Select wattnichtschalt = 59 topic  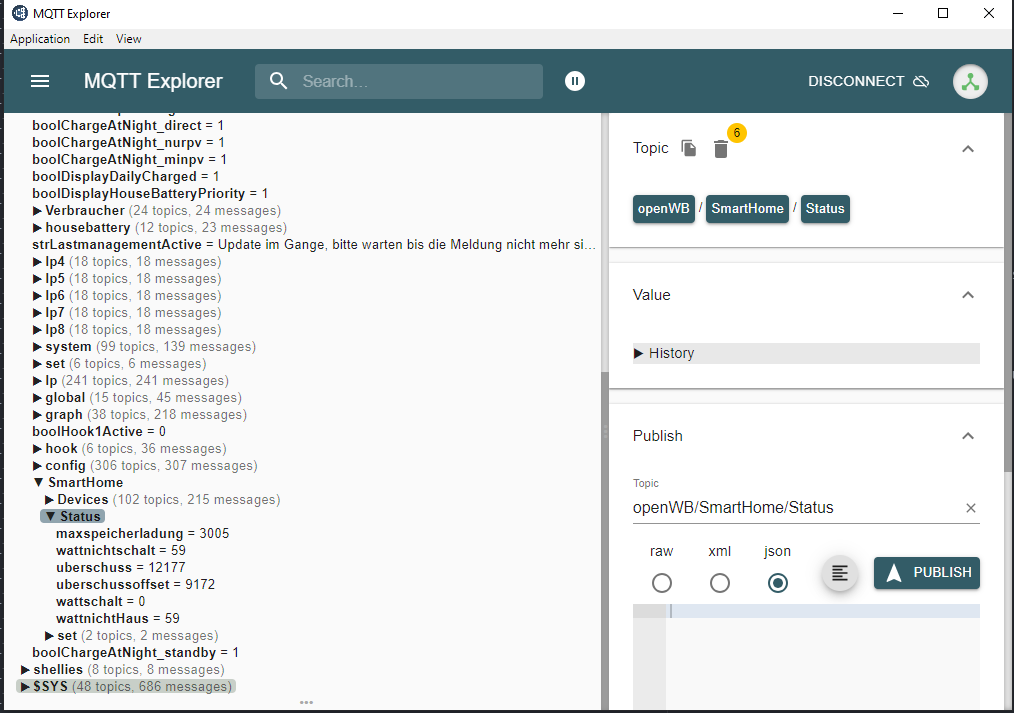coord(121,551)
